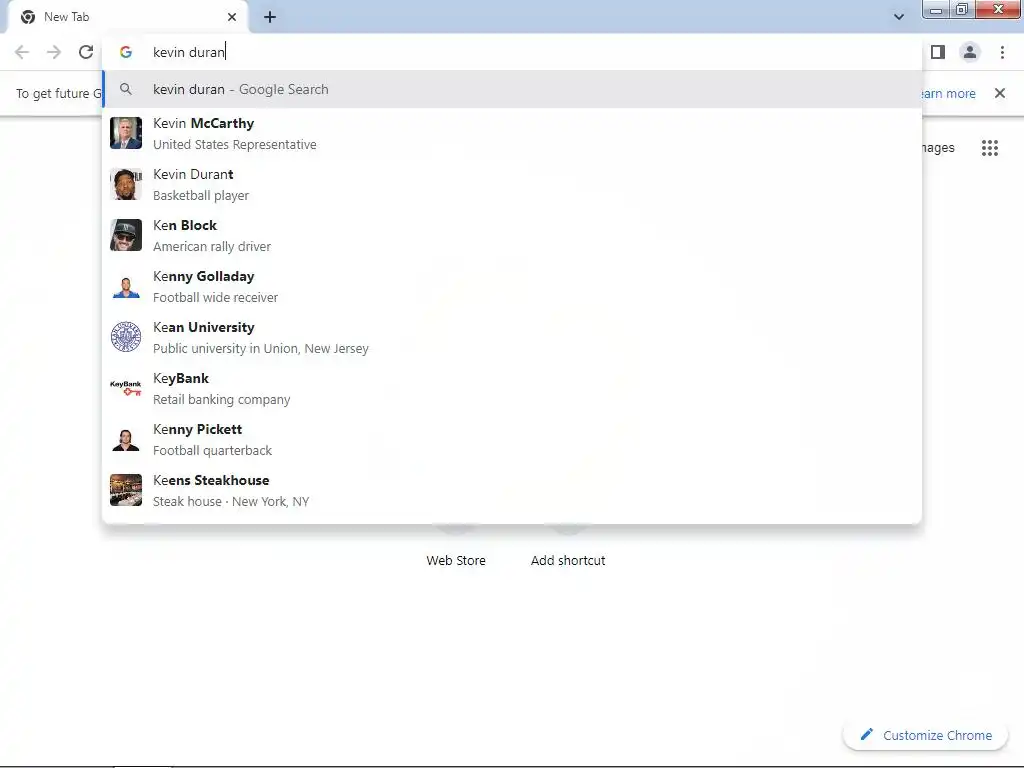The height and width of the screenshot is (768, 1024).
Task: Click the Reload page icon
Action: 86,52
